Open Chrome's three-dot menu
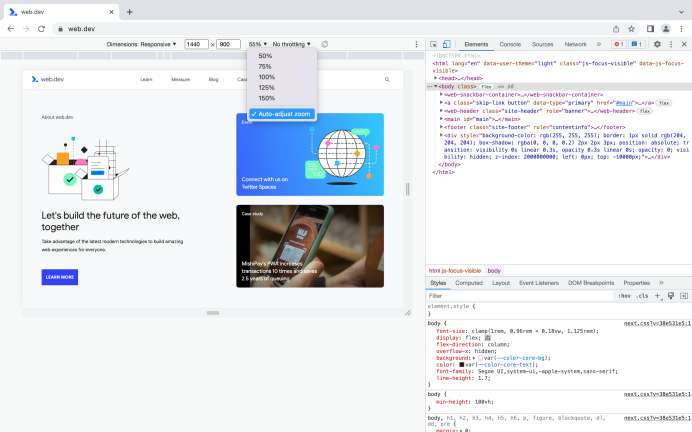 [681, 29]
